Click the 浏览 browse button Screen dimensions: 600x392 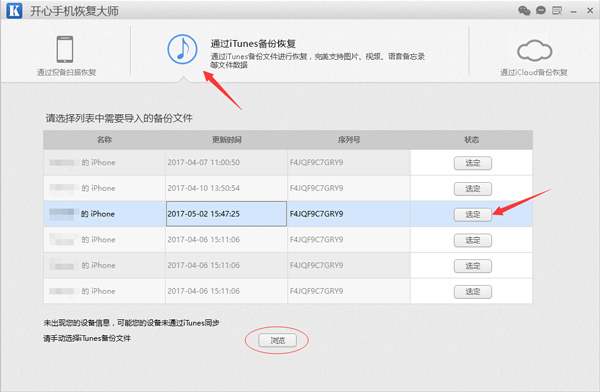click(278, 340)
